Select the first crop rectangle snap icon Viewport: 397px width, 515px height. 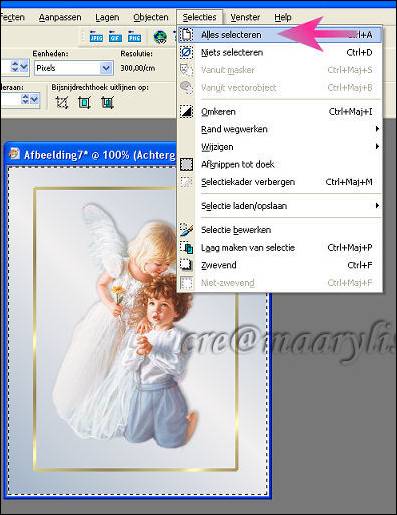point(62,103)
